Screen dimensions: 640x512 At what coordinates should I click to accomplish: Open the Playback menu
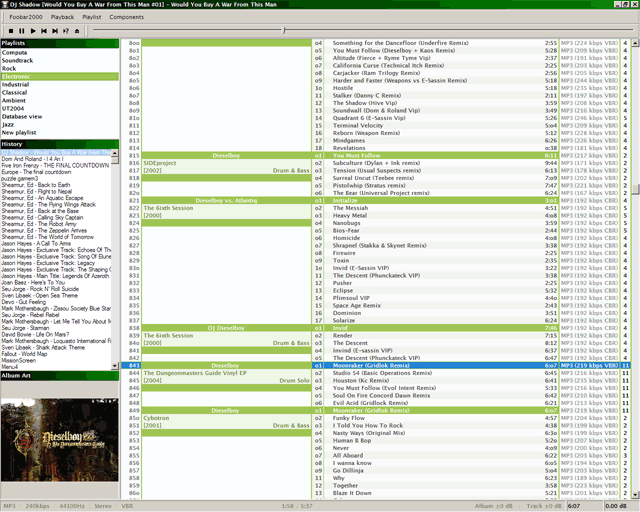coord(62,17)
